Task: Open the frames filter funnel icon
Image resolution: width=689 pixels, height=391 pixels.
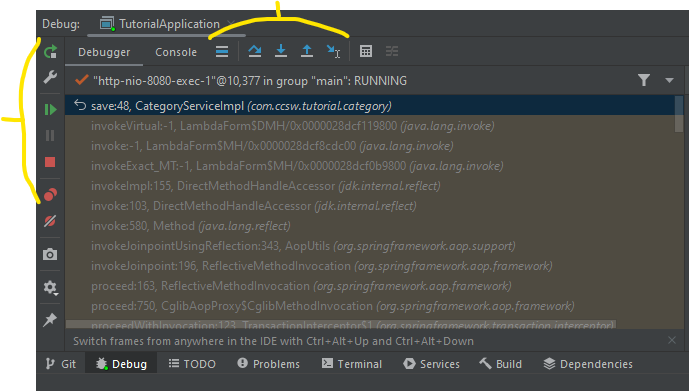Action: tap(644, 80)
